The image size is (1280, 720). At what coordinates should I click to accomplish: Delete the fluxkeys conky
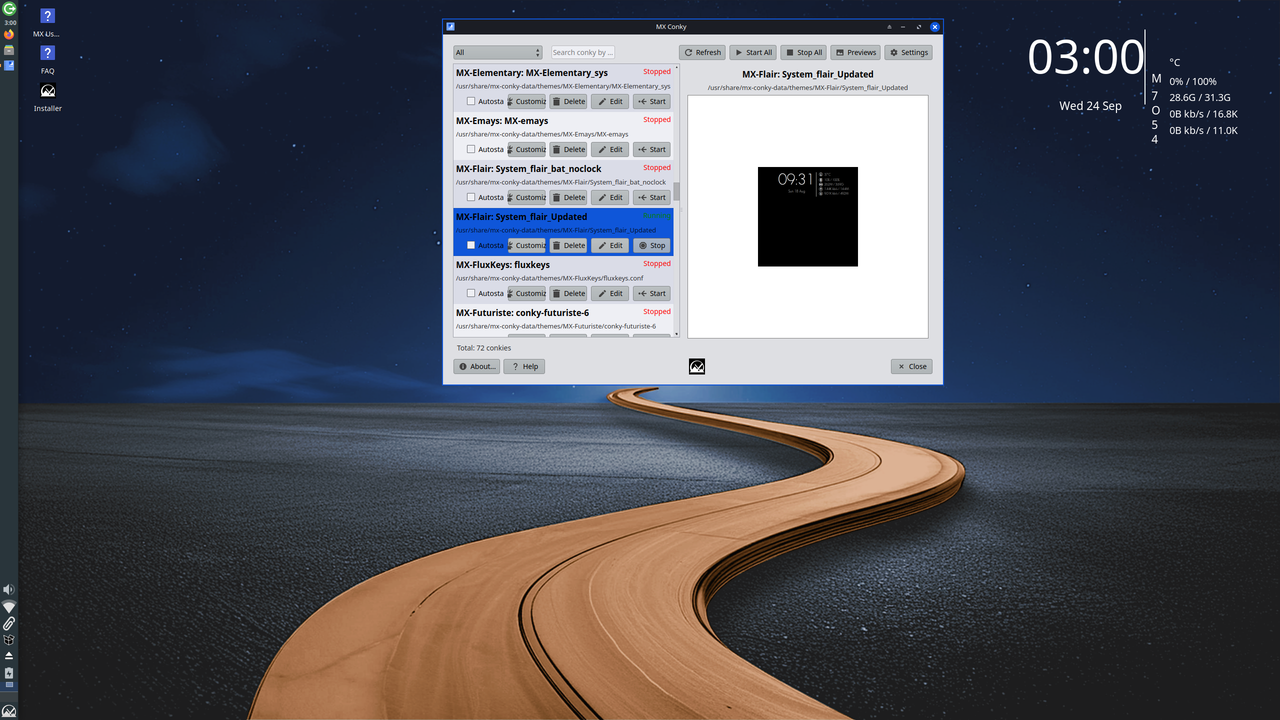pos(568,293)
